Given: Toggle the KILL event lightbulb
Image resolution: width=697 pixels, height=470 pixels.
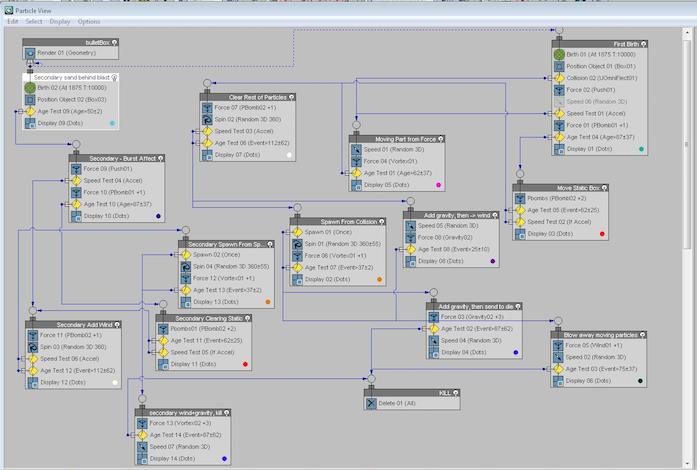Looking at the screenshot, I should point(456,393).
